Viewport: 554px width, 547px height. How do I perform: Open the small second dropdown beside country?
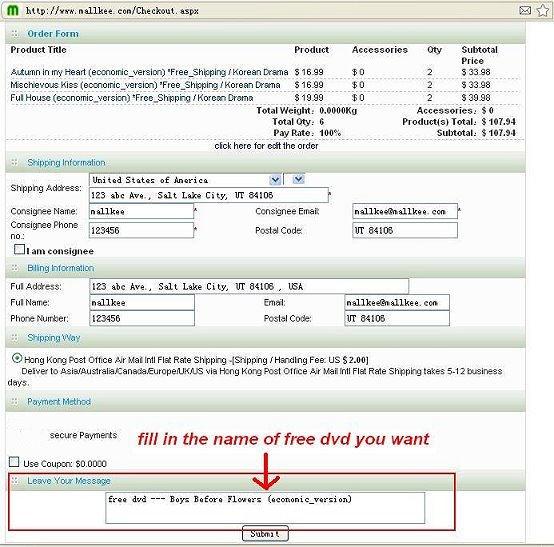294,180
